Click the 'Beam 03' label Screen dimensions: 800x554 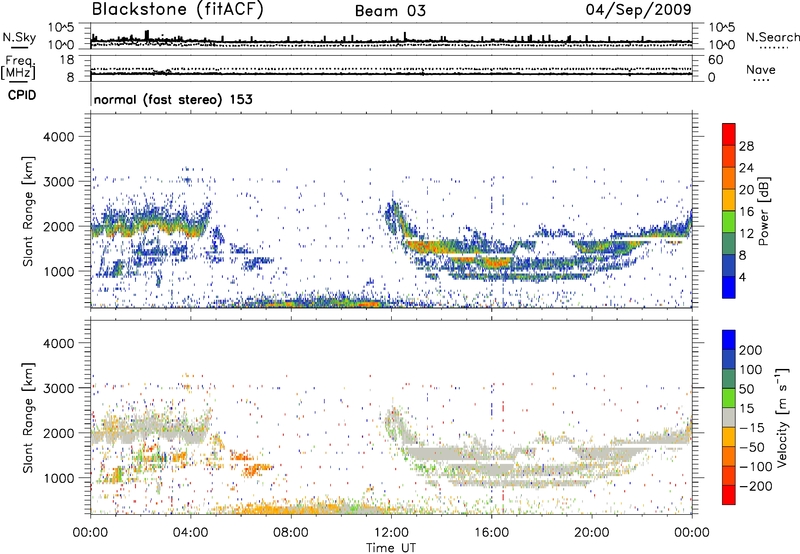pos(390,11)
